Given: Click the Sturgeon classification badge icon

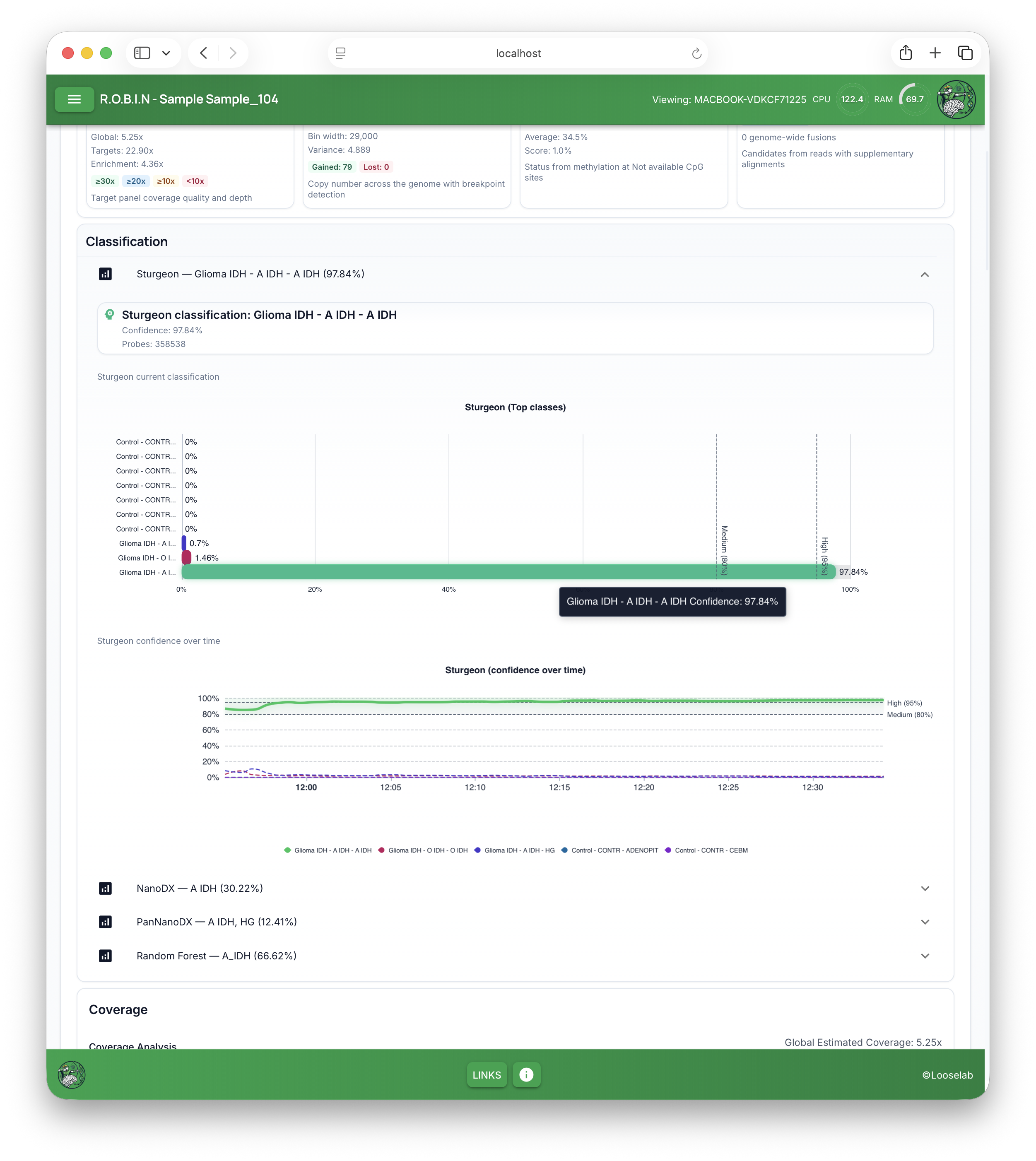Looking at the screenshot, I should (x=110, y=314).
